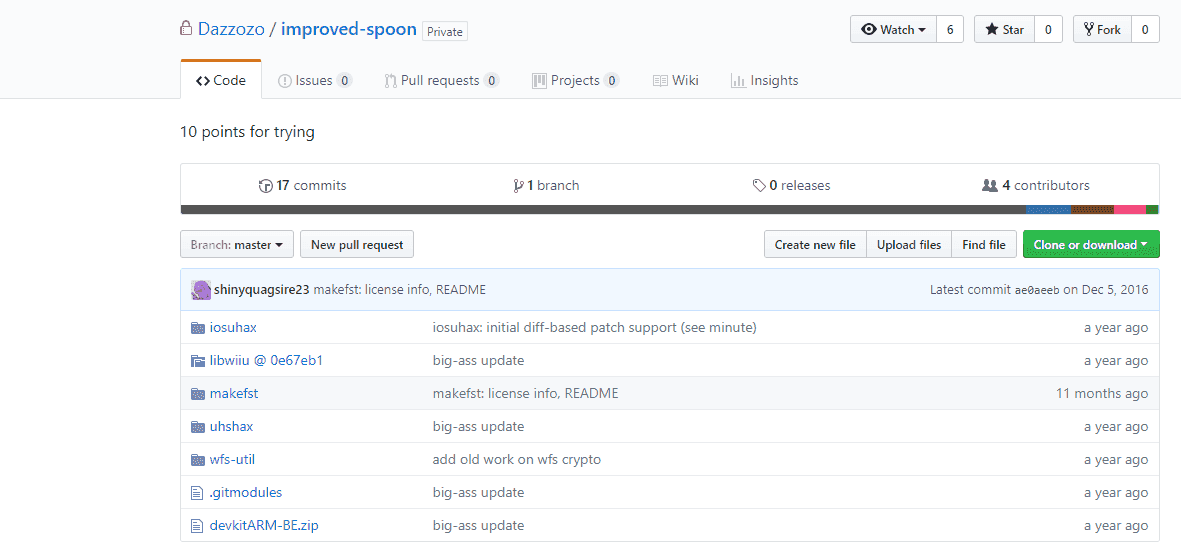Image resolution: width=1181 pixels, height=551 pixels.
Task: Click the commits history clock icon
Action: tap(265, 186)
